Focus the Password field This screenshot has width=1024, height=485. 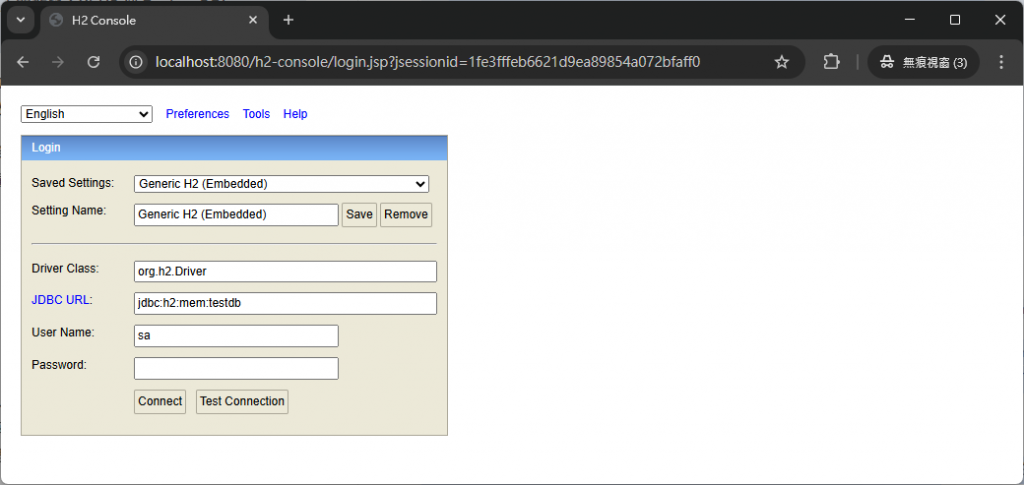click(x=236, y=368)
